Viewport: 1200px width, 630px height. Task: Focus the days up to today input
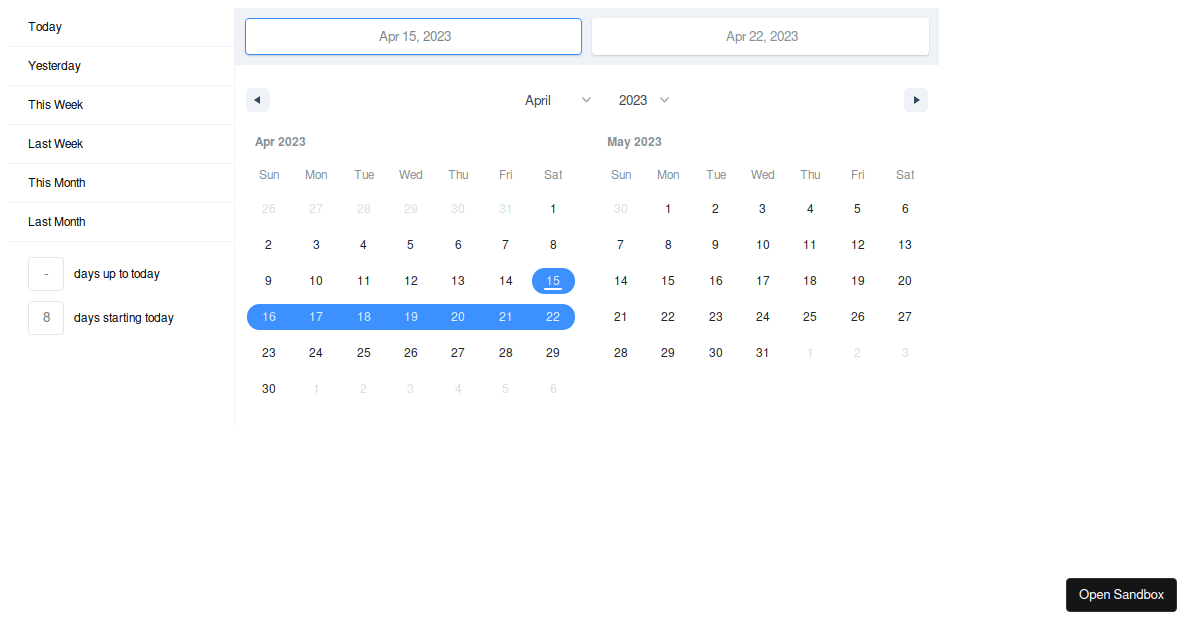(46, 274)
